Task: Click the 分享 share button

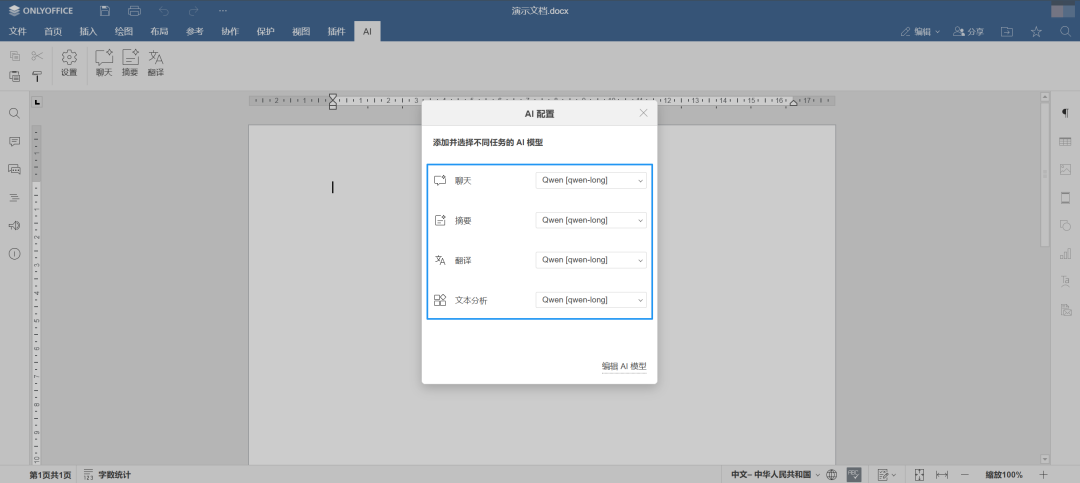Action: [968, 31]
